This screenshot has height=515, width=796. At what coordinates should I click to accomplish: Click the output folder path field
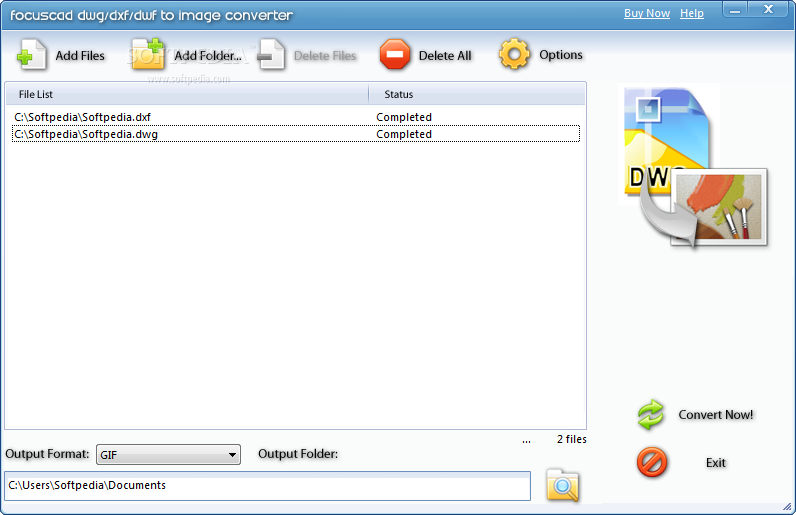pyautogui.click(x=268, y=486)
